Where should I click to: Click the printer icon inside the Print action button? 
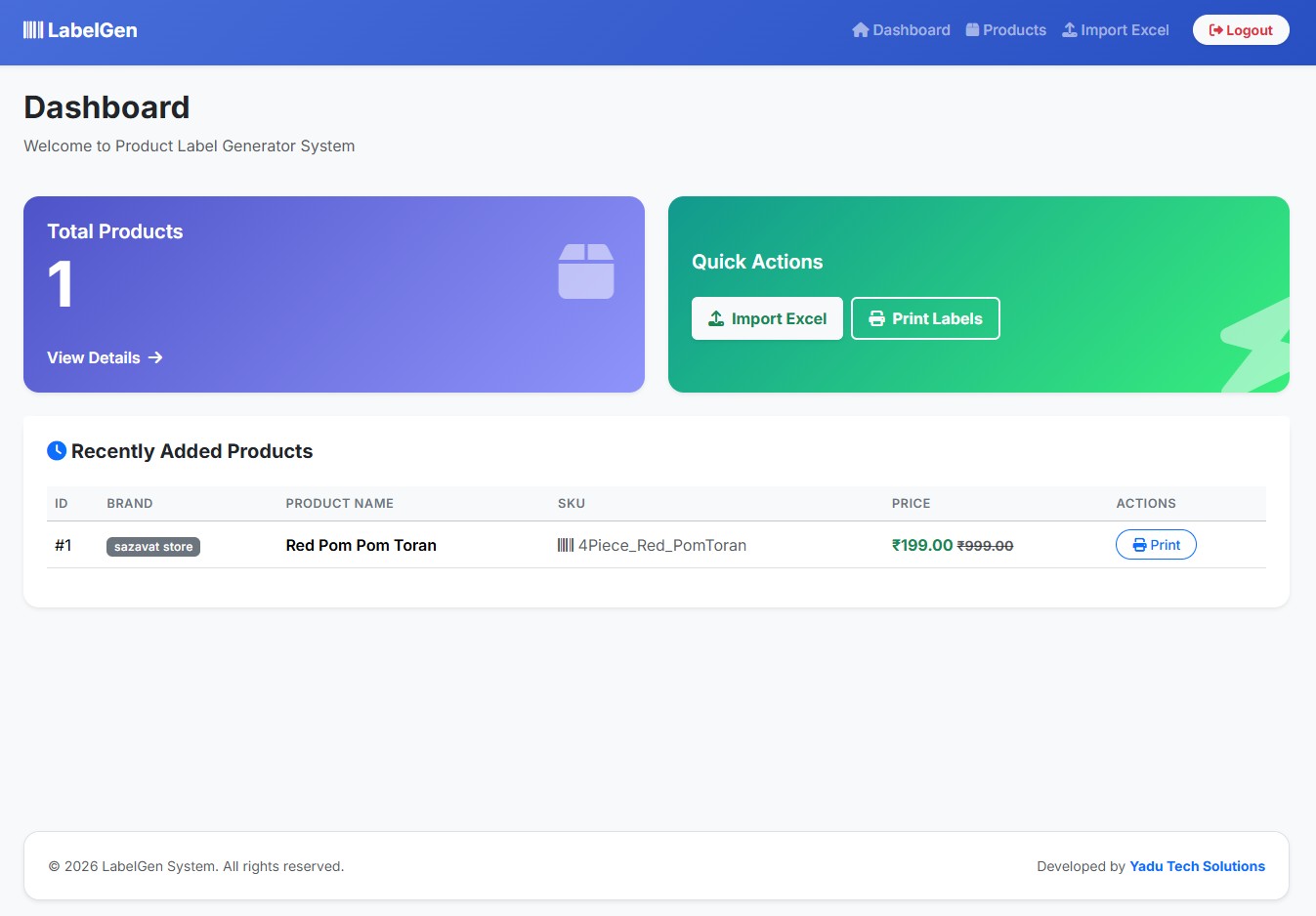pyautogui.click(x=1139, y=544)
